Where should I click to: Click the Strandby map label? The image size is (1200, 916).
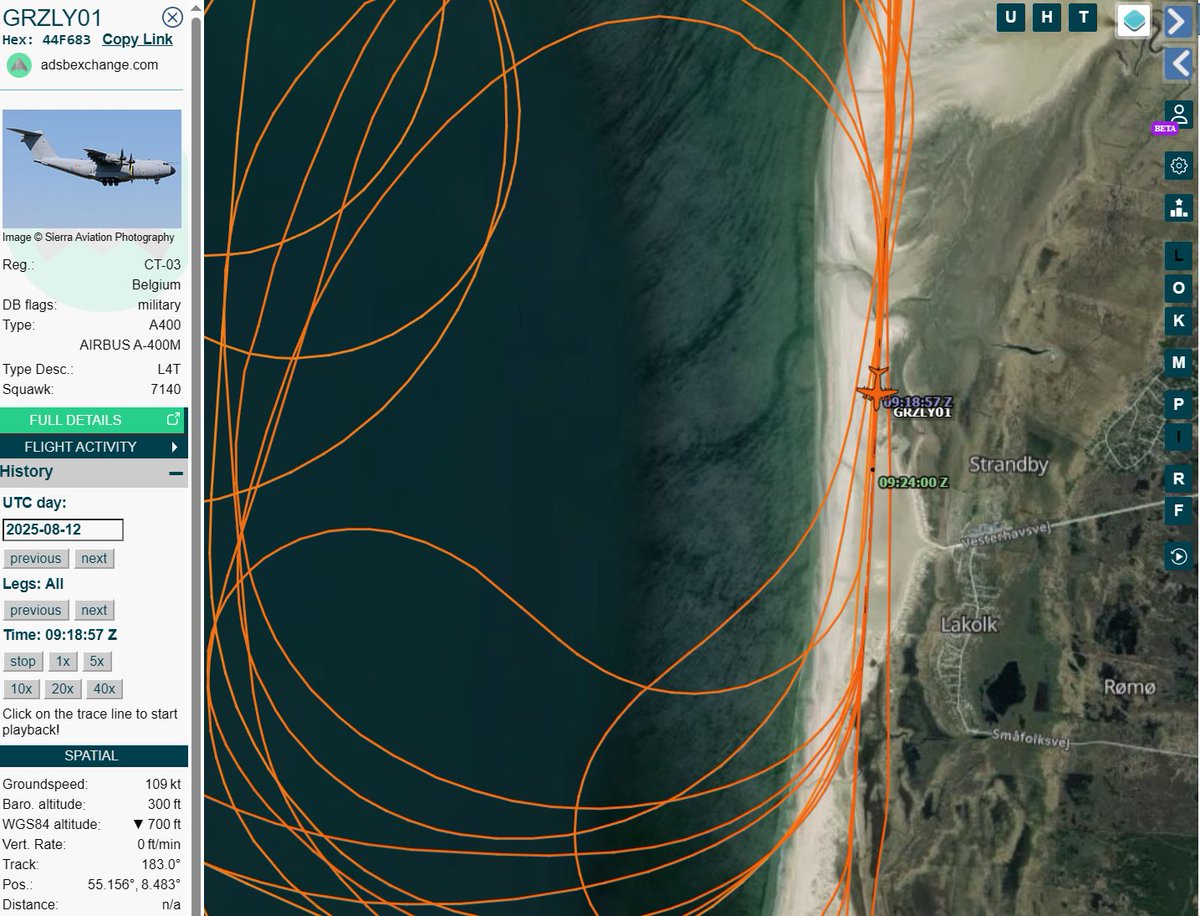[x=1008, y=465]
